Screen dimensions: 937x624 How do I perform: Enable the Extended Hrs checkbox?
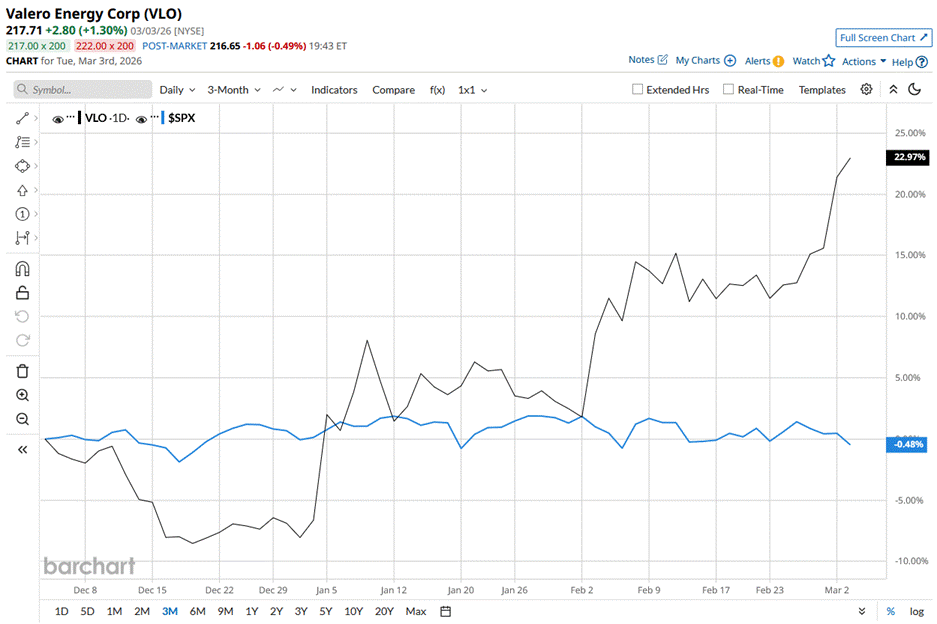tap(637, 90)
